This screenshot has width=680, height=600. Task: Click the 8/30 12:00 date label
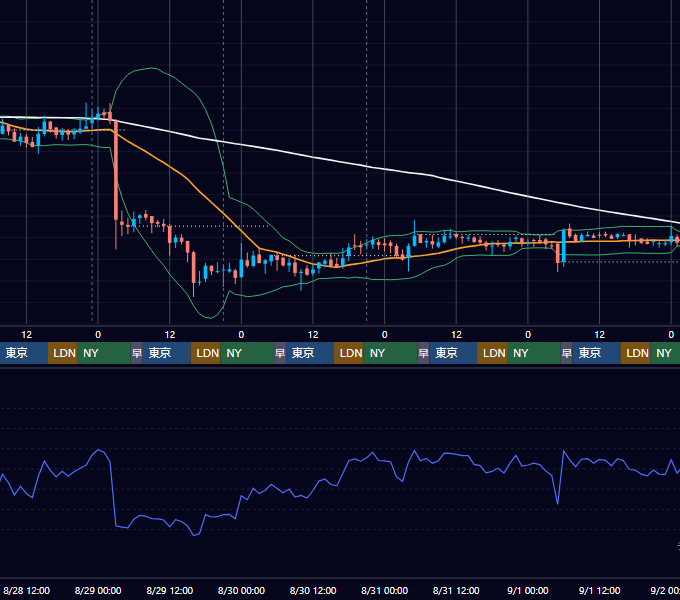tap(313, 590)
